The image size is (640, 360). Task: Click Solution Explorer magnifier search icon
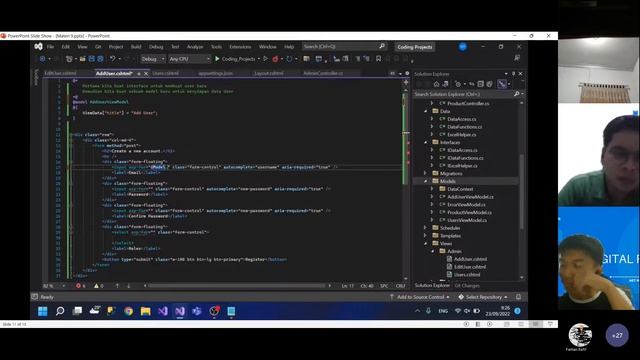tap(517, 94)
